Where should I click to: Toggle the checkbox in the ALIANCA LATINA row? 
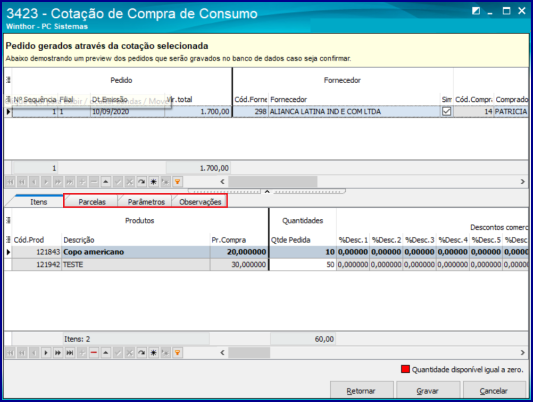point(446,111)
